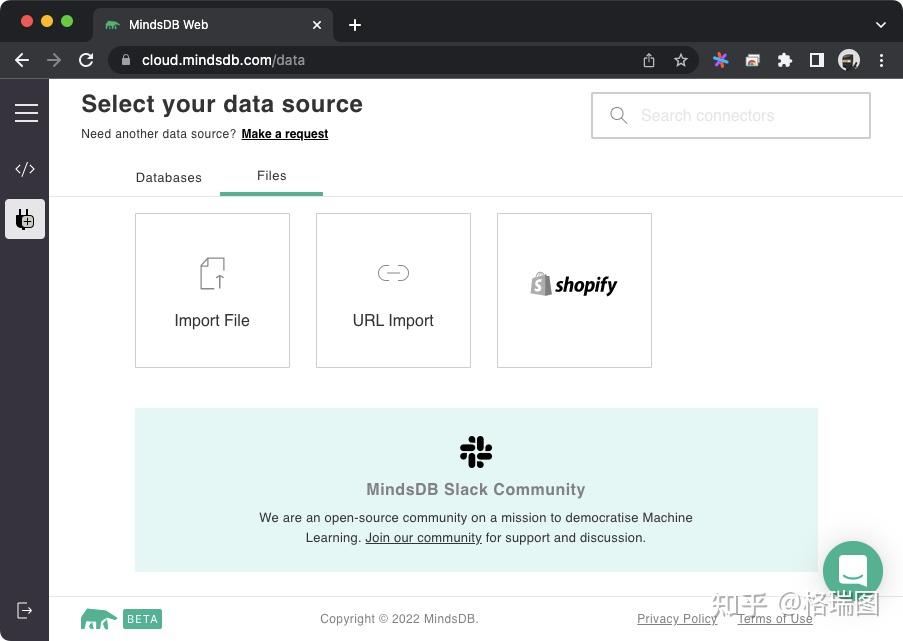
Task: Open the Chrome three-dot menu
Action: coord(881,60)
